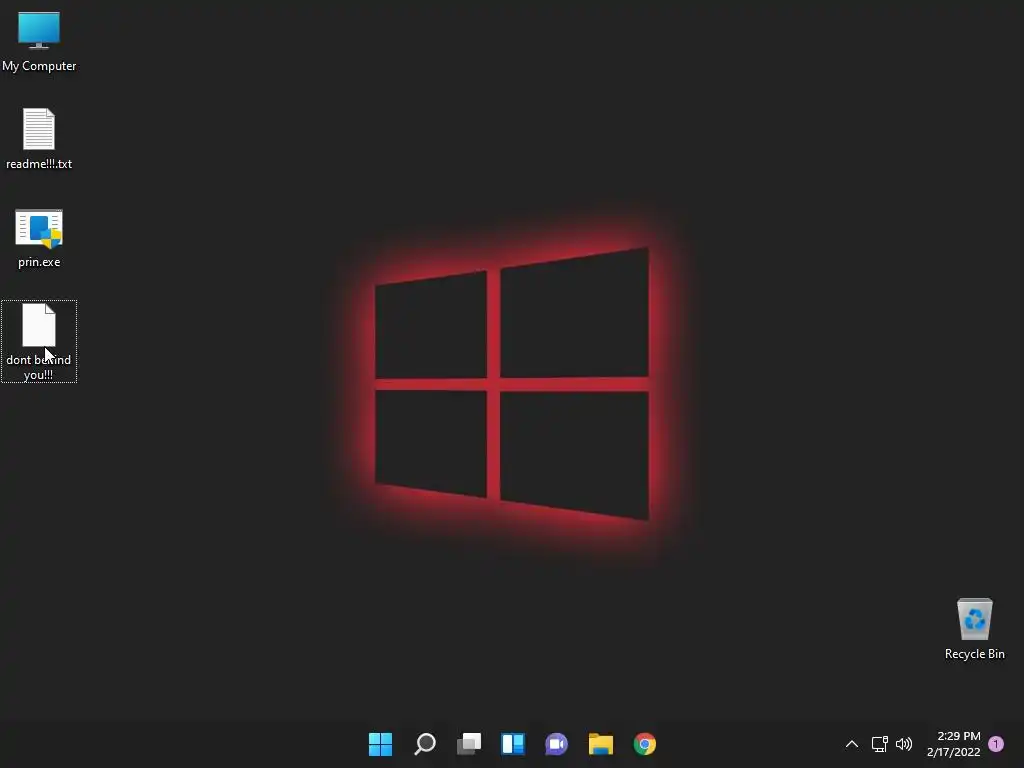
Task: Open the clock showing 2:29 PM
Action: [954, 744]
